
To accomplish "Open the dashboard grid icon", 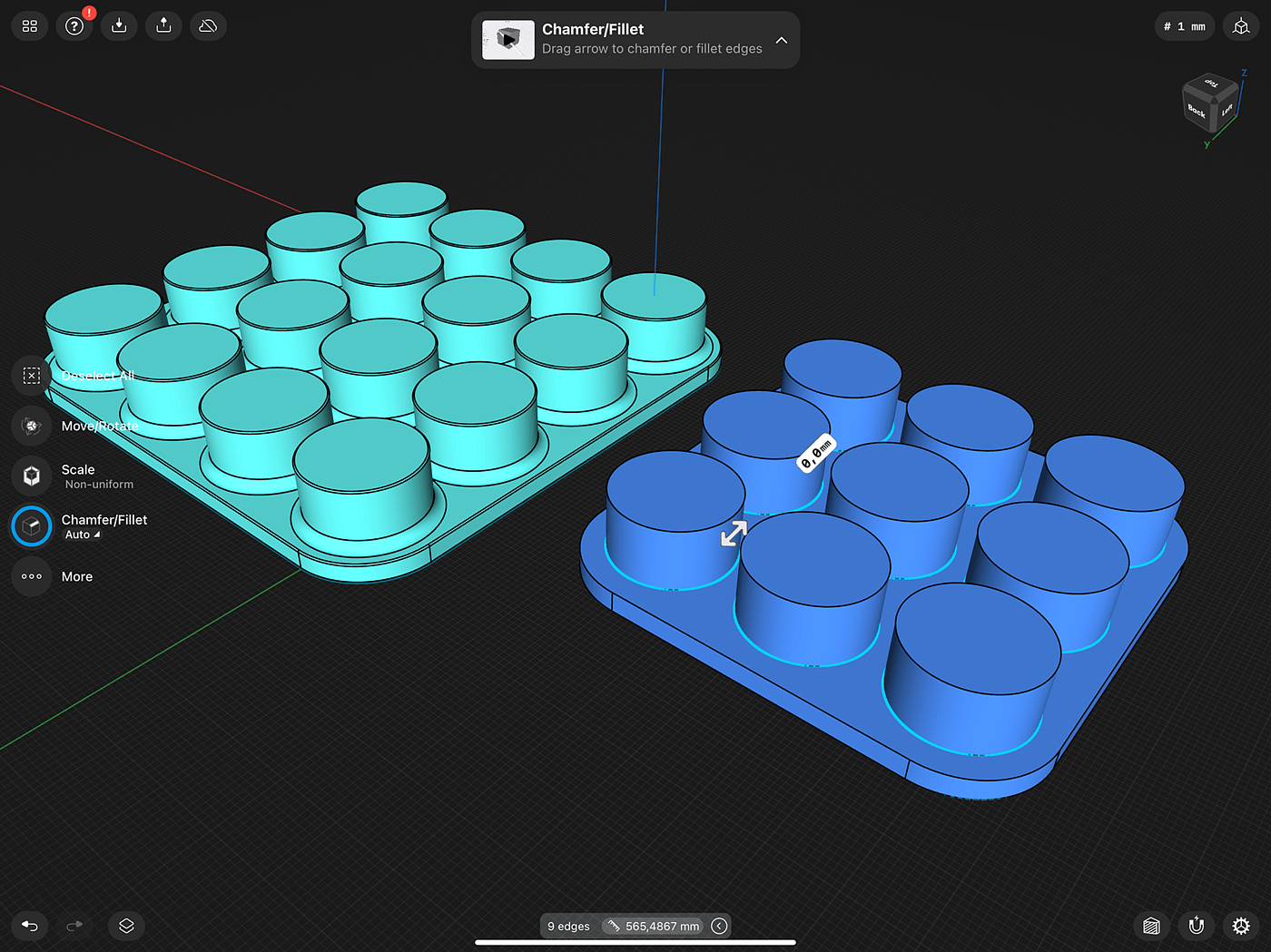I will tap(30, 26).
